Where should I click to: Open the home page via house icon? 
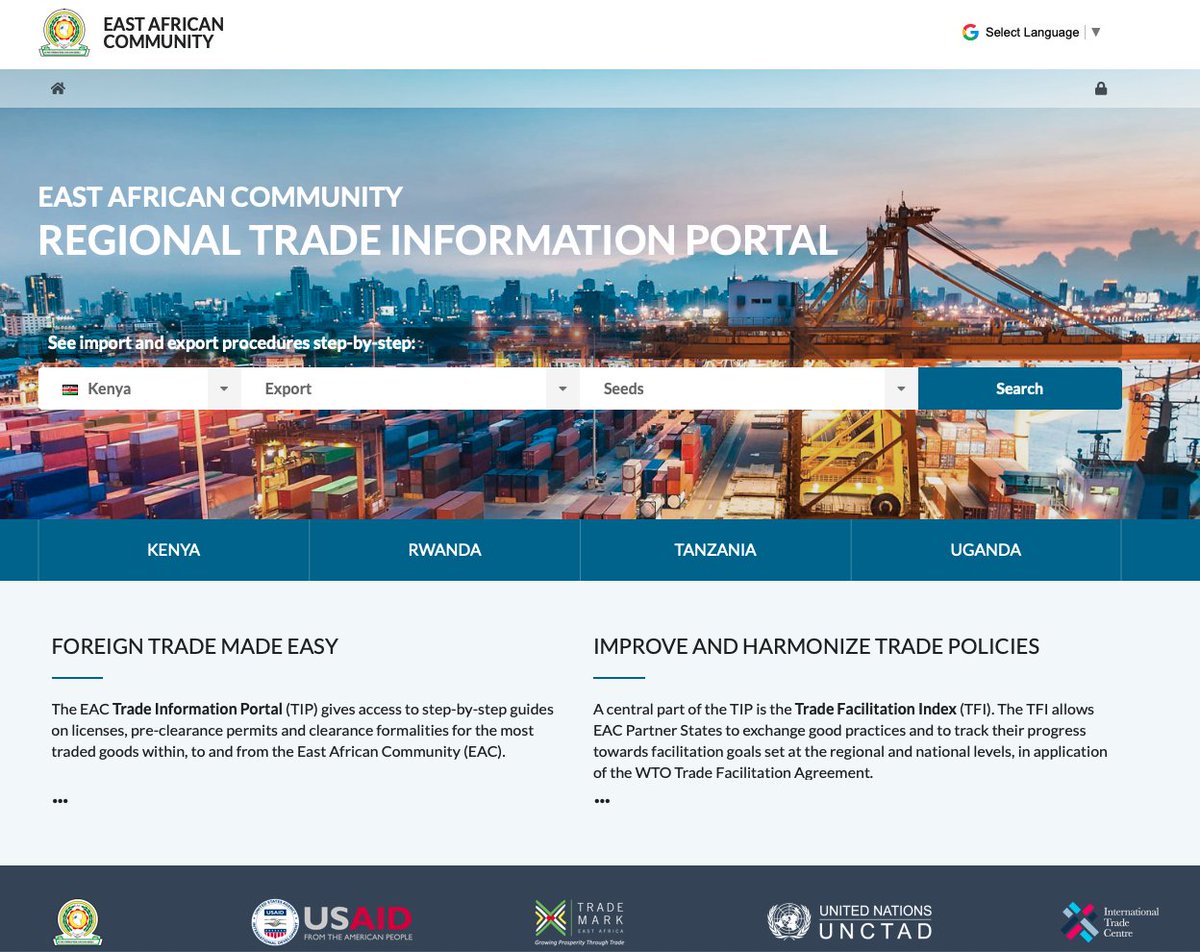pyautogui.click(x=58, y=88)
